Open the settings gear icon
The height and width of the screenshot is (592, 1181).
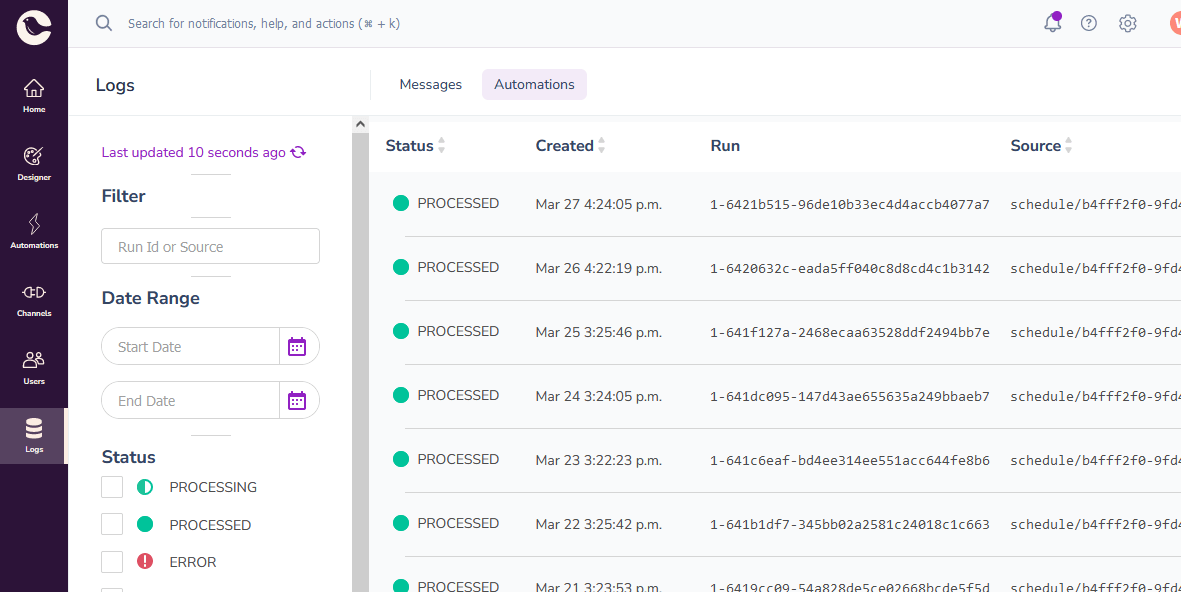[x=1128, y=23]
